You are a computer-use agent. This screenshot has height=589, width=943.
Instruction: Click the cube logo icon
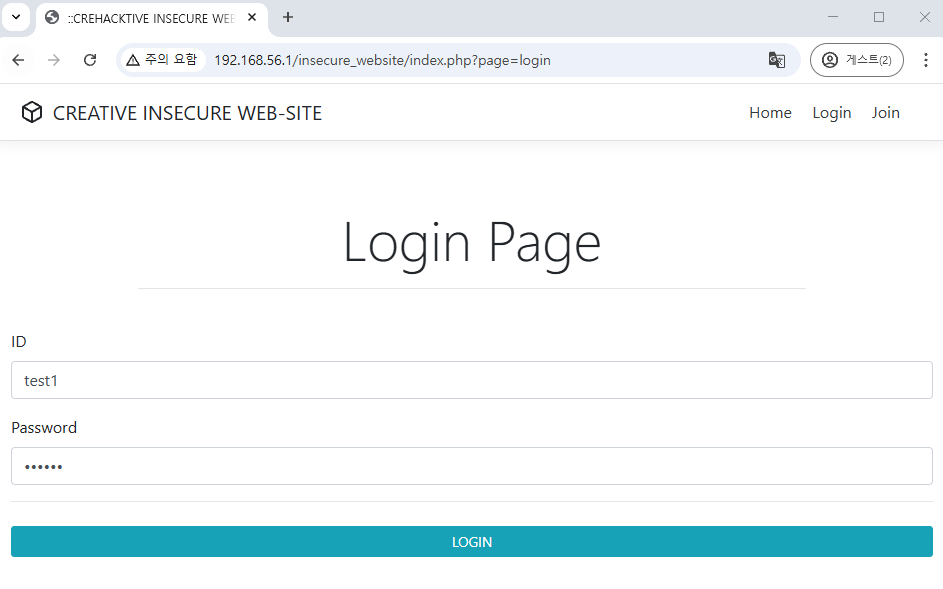(x=32, y=113)
